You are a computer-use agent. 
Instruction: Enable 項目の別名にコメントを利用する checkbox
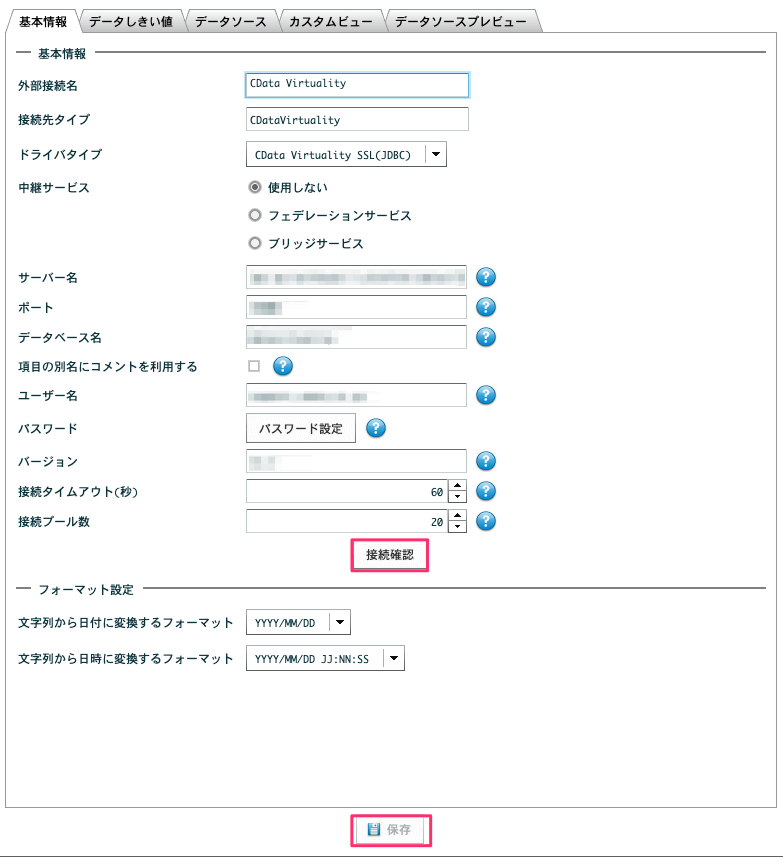tap(254, 366)
